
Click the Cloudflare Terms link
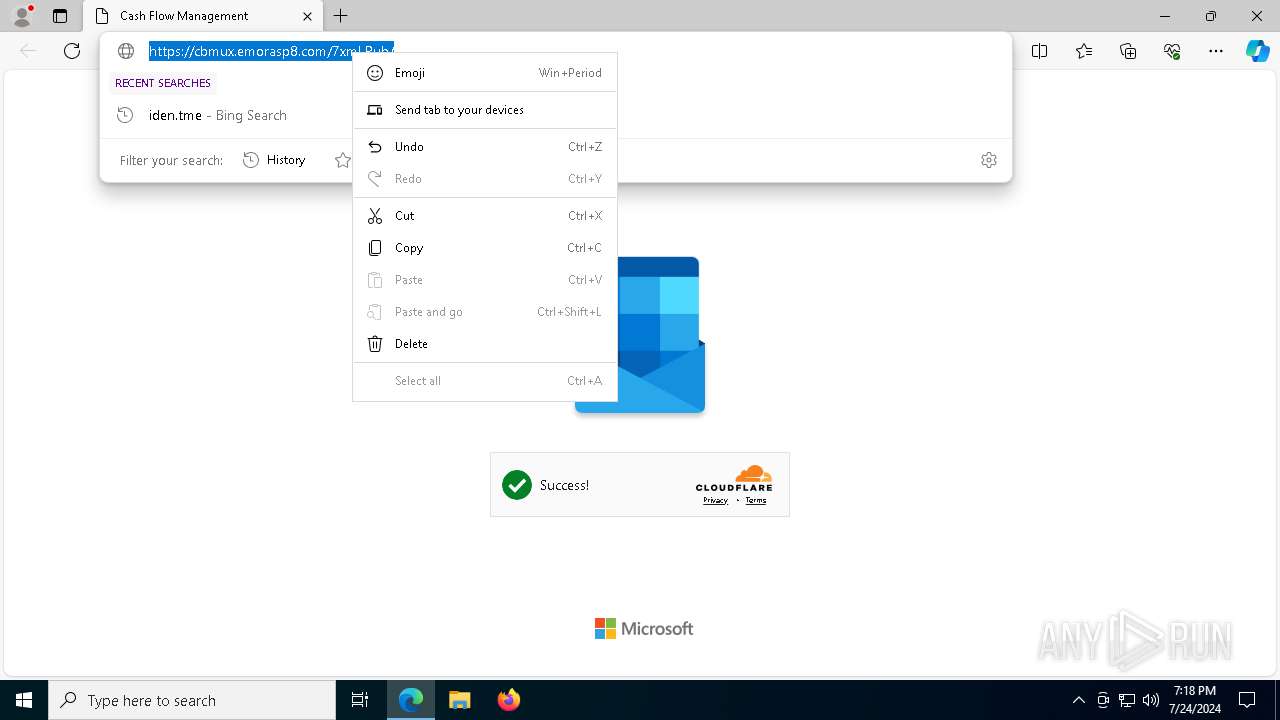pyautogui.click(x=756, y=500)
